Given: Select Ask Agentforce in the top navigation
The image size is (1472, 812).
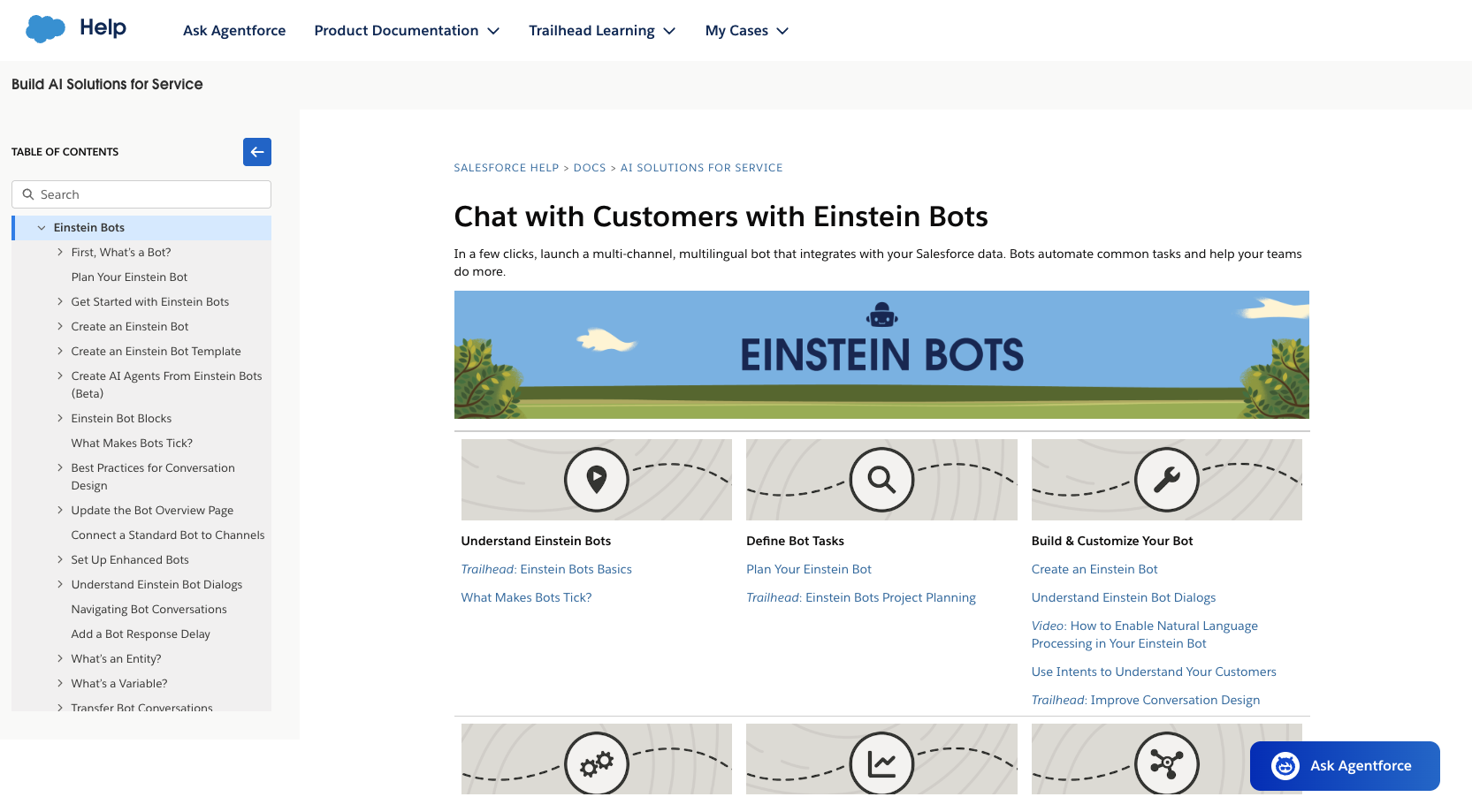Looking at the screenshot, I should [x=234, y=30].
